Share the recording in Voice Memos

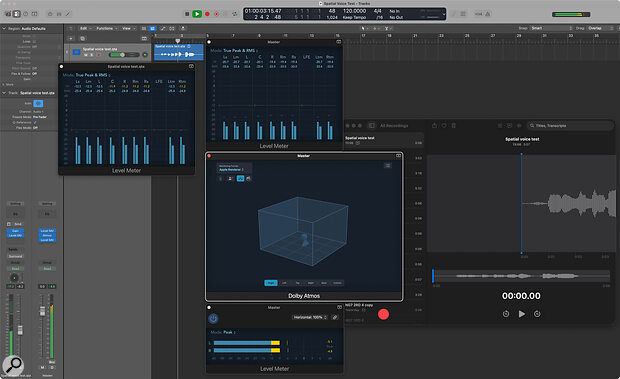pyautogui.click(x=435, y=125)
